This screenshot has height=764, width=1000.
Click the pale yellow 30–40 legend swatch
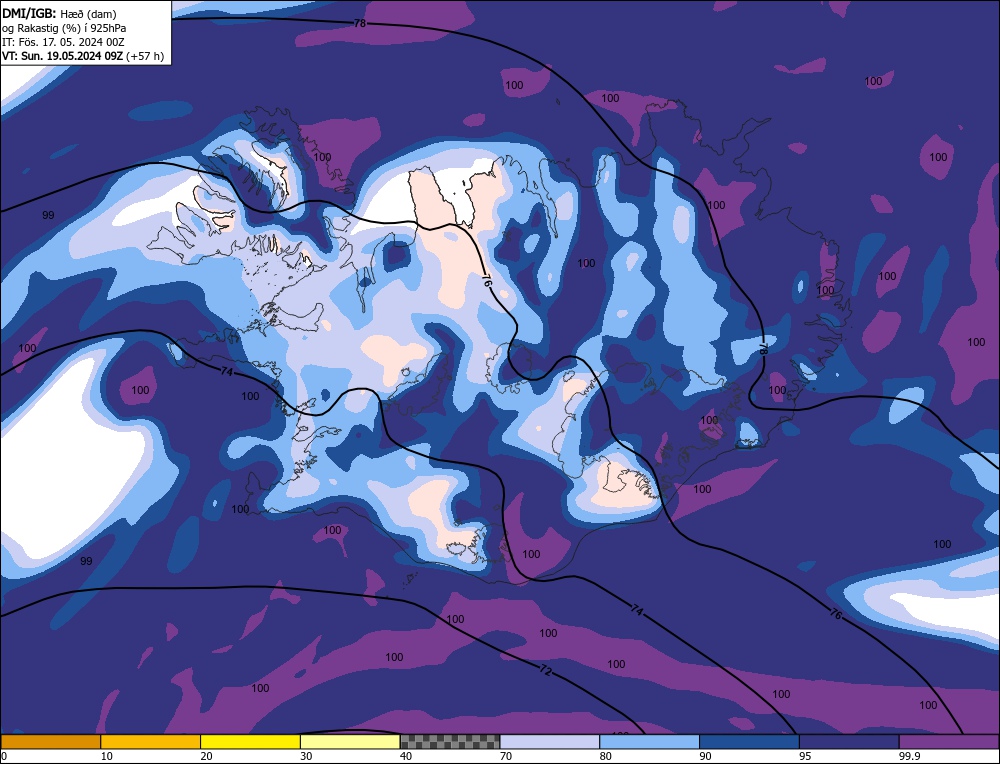[x=350, y=742]
